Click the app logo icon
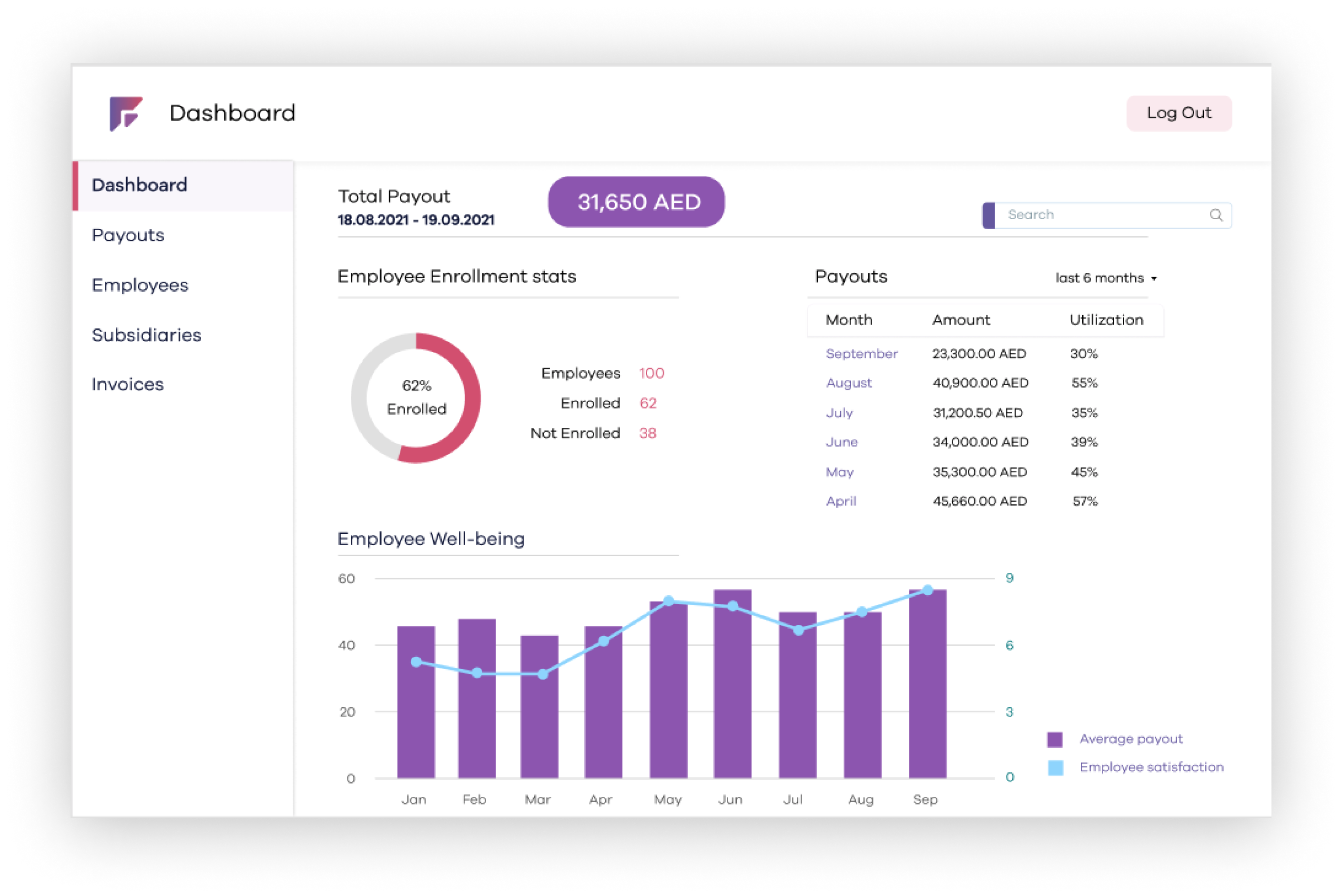This screenshot has width=1342, height=896. [126, 113]
